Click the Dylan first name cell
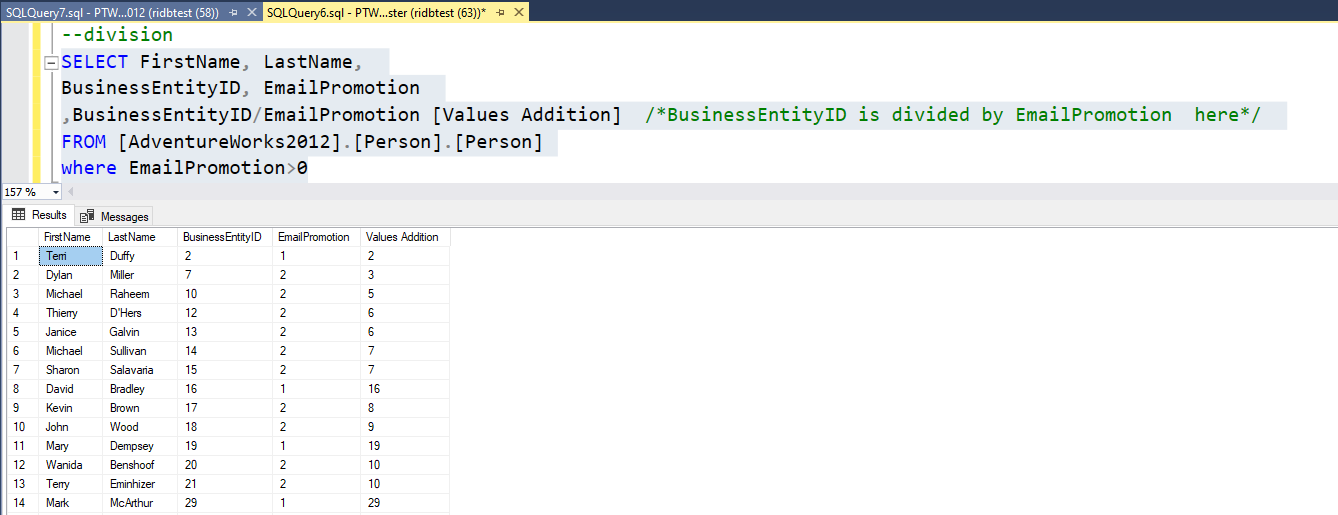 pyautogui.click(x=70, y=275)
